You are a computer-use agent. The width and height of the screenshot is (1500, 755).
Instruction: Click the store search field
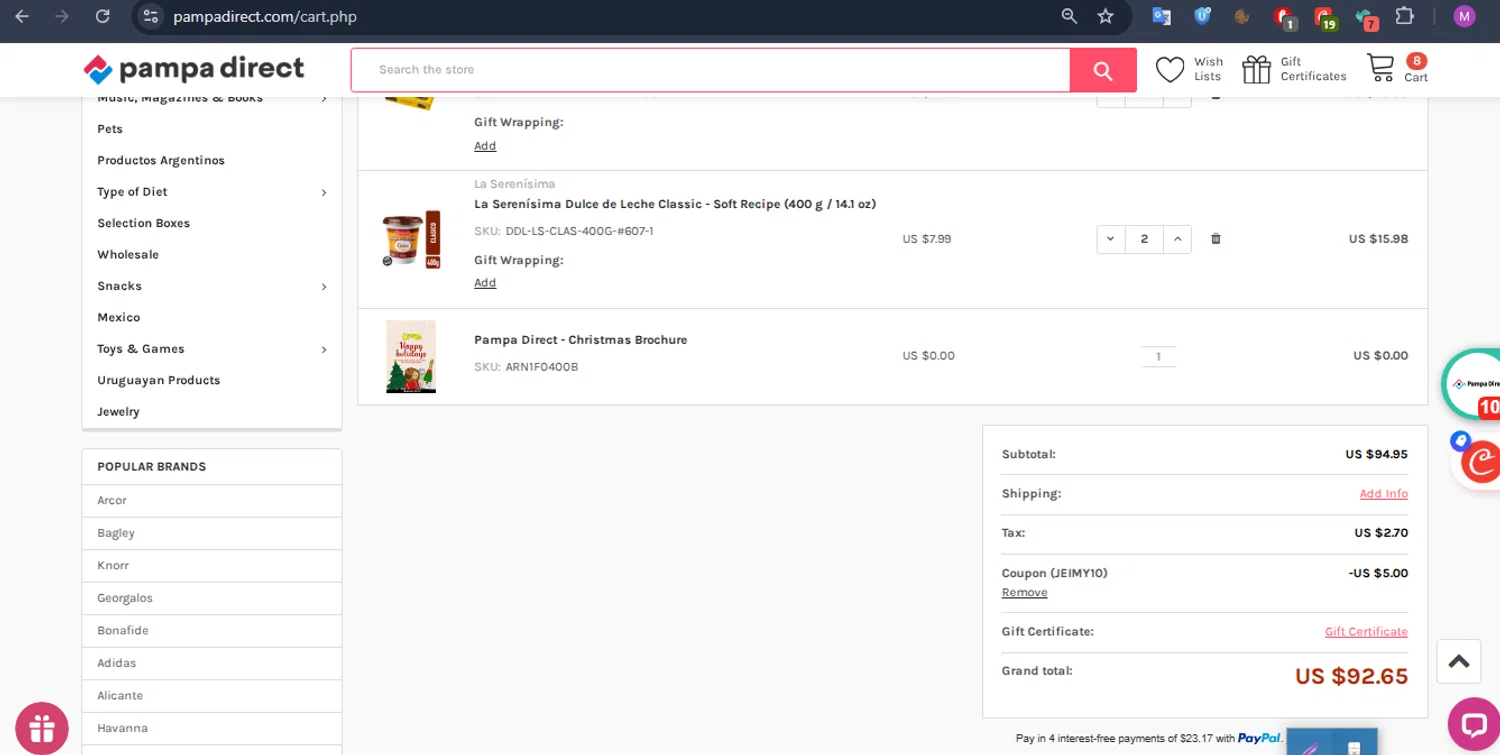(710, 70)
